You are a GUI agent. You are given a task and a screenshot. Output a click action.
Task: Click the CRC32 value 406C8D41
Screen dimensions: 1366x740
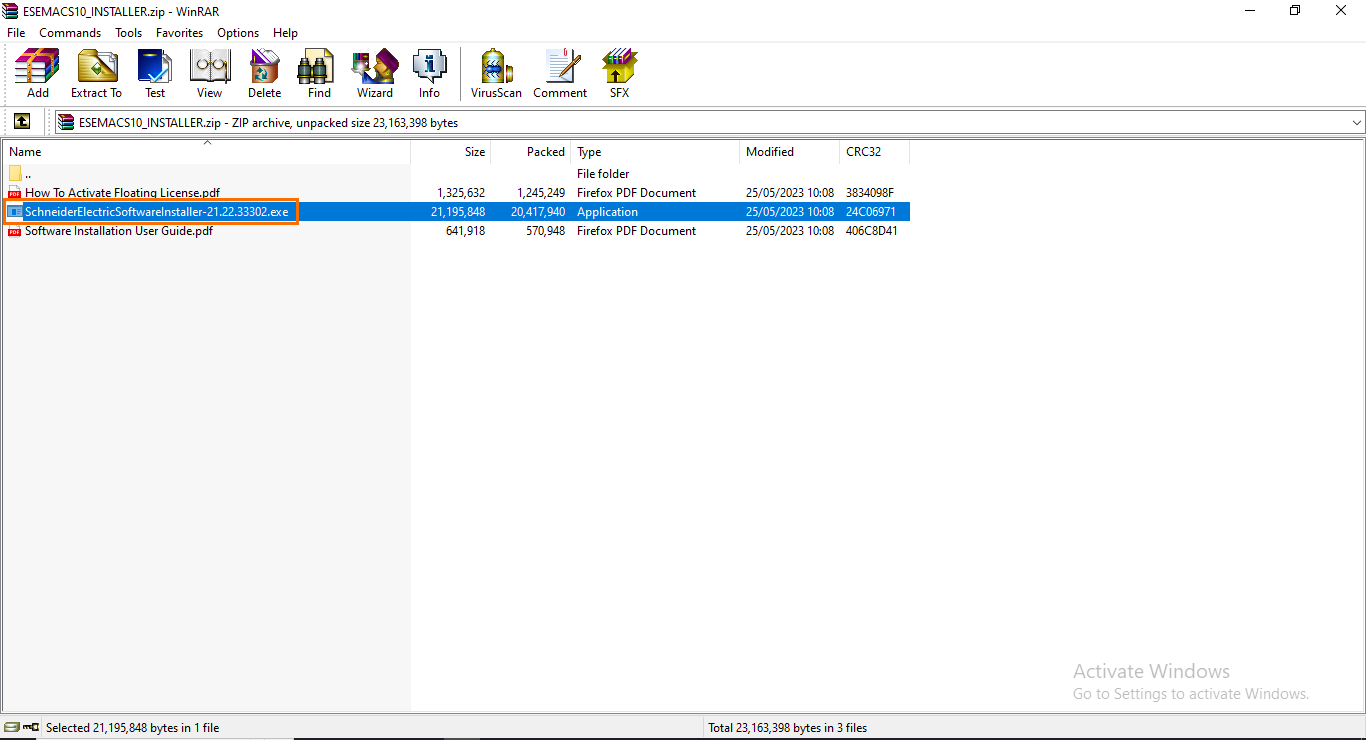(872, 231)
